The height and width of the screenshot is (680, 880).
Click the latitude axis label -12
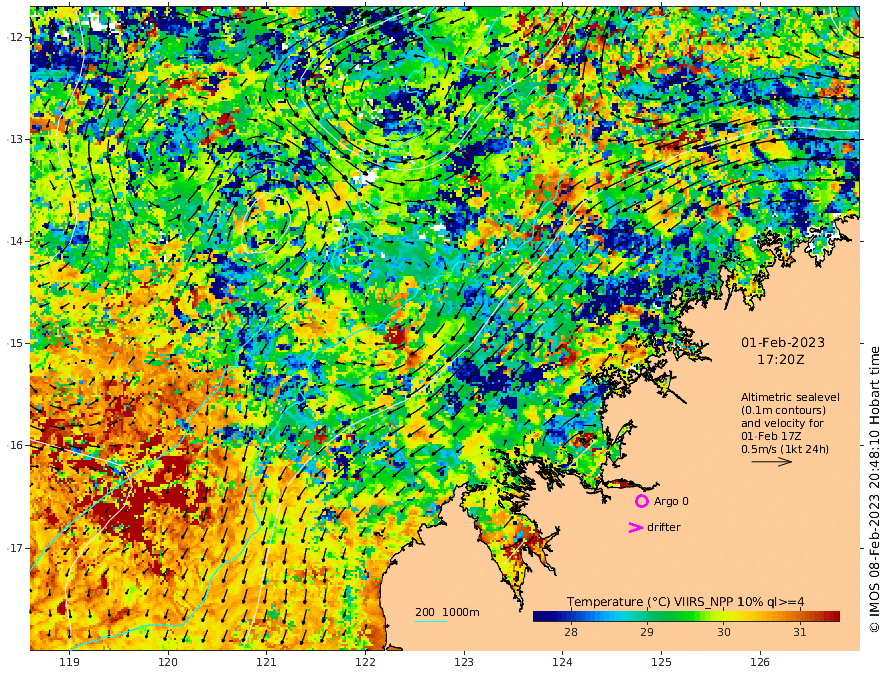point(15,37)
